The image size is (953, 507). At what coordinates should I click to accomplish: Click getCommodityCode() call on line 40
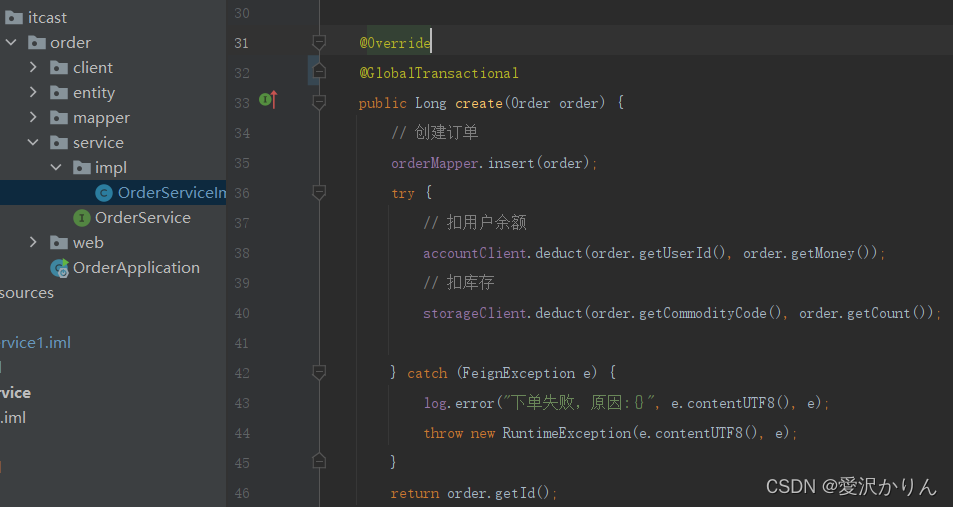pyautogui.click(x=709, y=313)
